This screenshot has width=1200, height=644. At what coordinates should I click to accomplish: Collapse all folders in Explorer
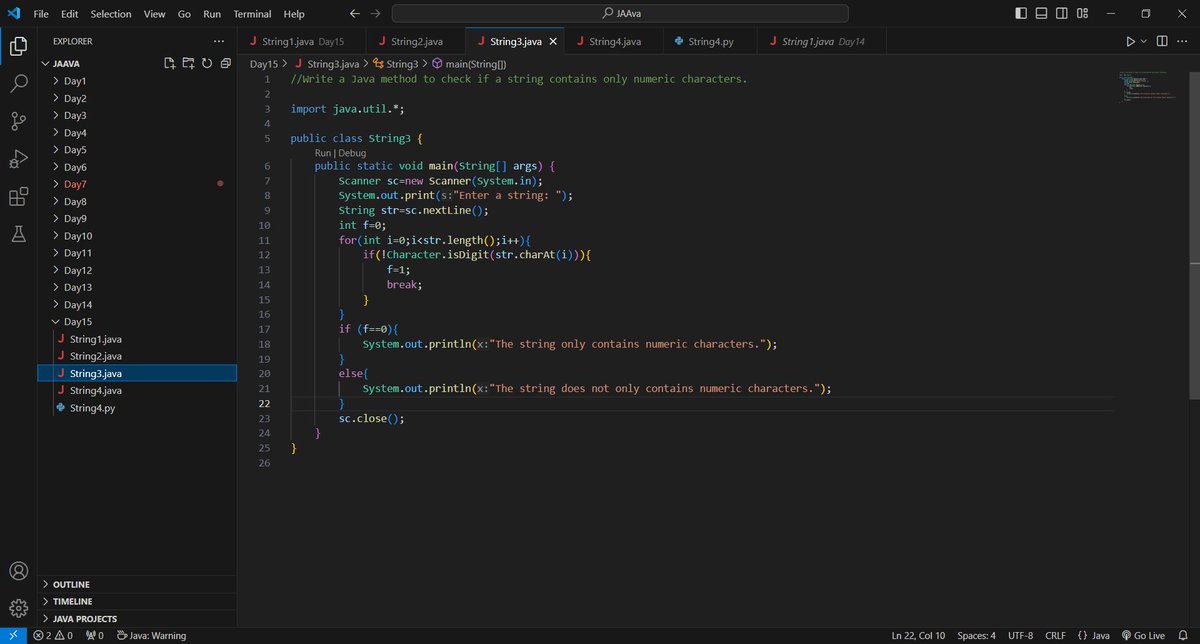coord(226,63)
